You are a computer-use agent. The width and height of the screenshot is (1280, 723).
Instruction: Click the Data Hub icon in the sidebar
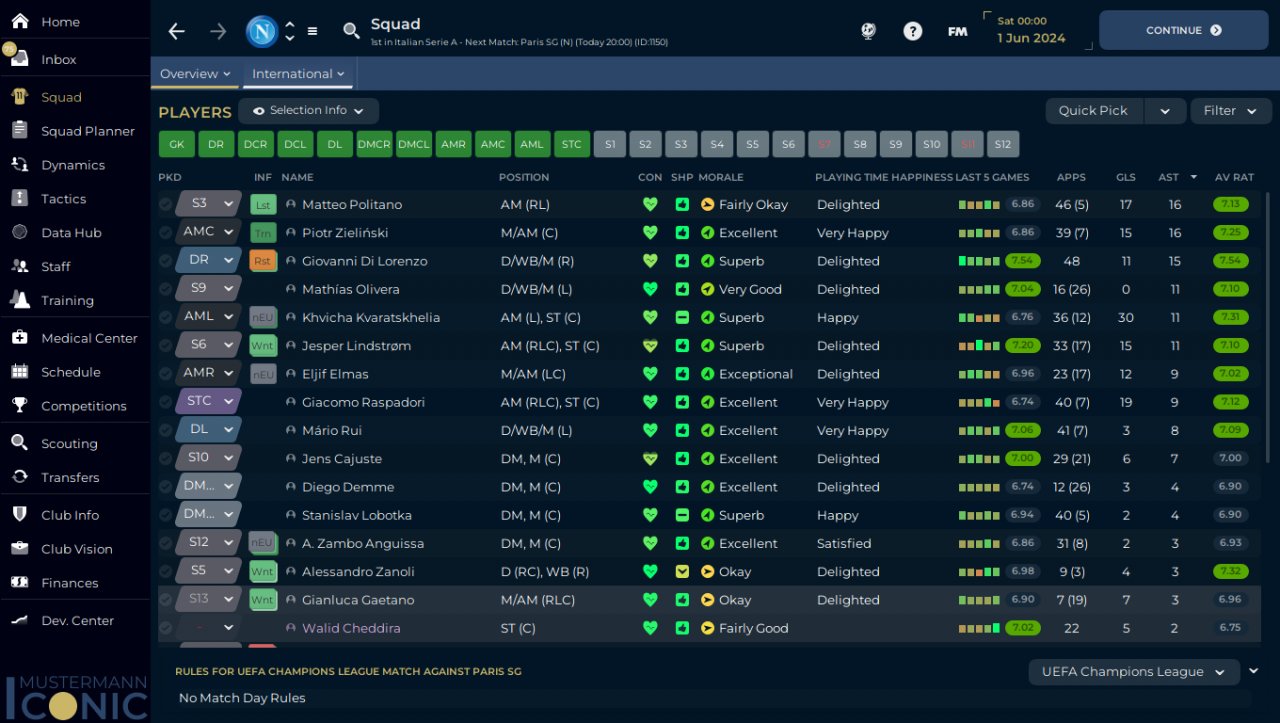20,232
